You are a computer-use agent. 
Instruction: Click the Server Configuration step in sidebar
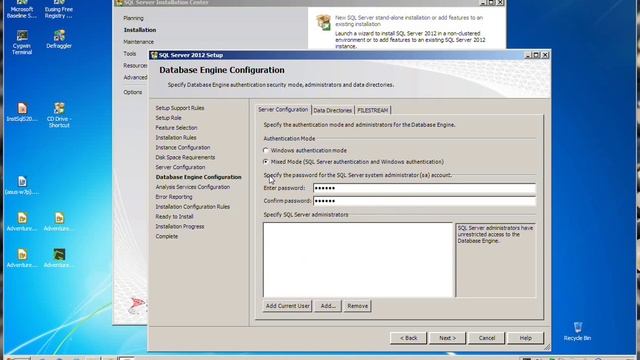coord(180,167)
